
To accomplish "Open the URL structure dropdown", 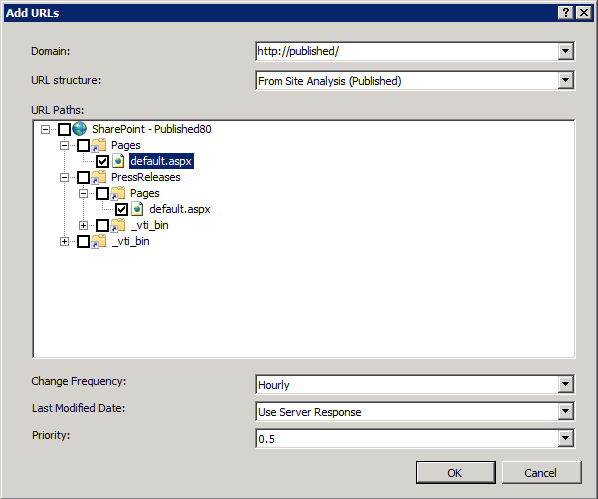I will (566, 80).
